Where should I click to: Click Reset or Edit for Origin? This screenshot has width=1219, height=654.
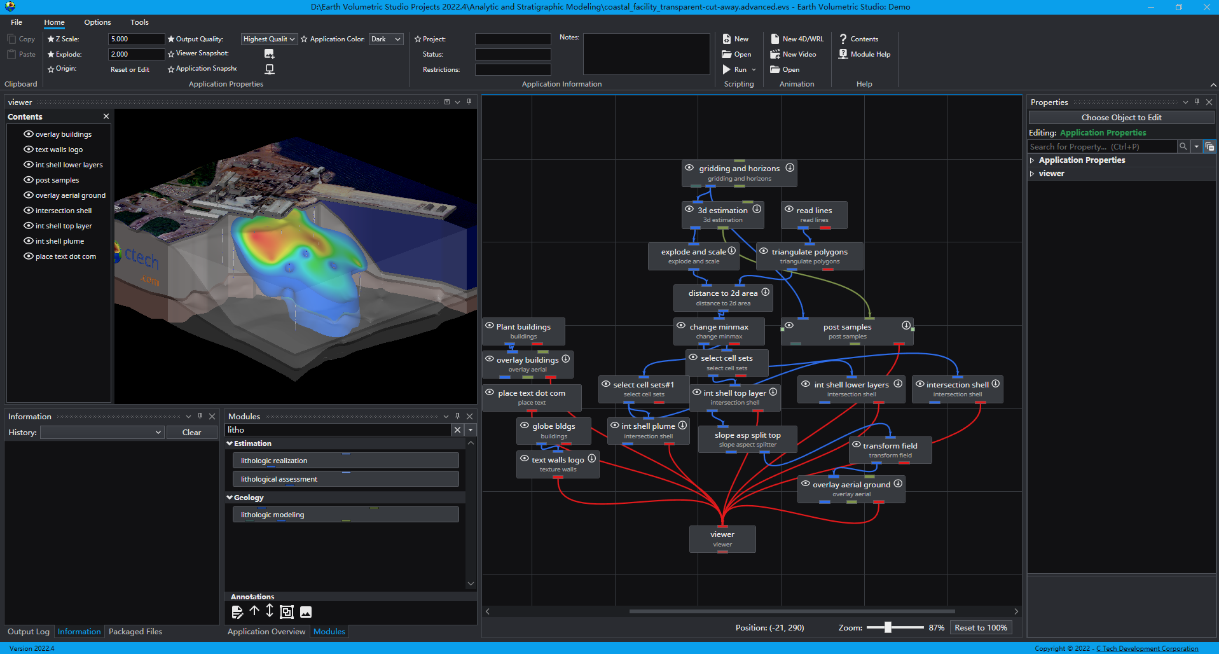click(130, 70)
